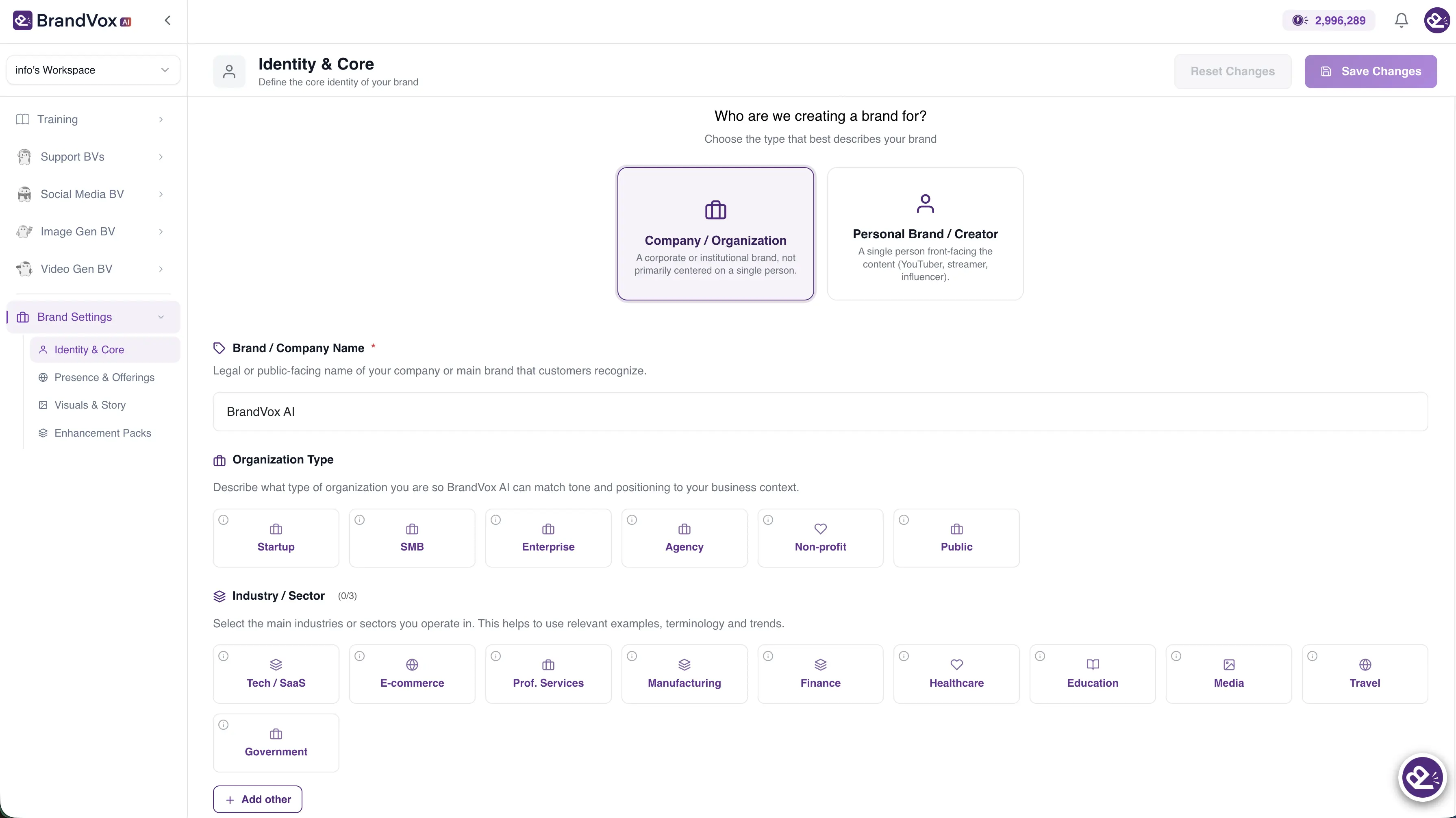Click info icon on Travel card
The height and width of the screenshot is (818, 1456).
point(1313,656)
